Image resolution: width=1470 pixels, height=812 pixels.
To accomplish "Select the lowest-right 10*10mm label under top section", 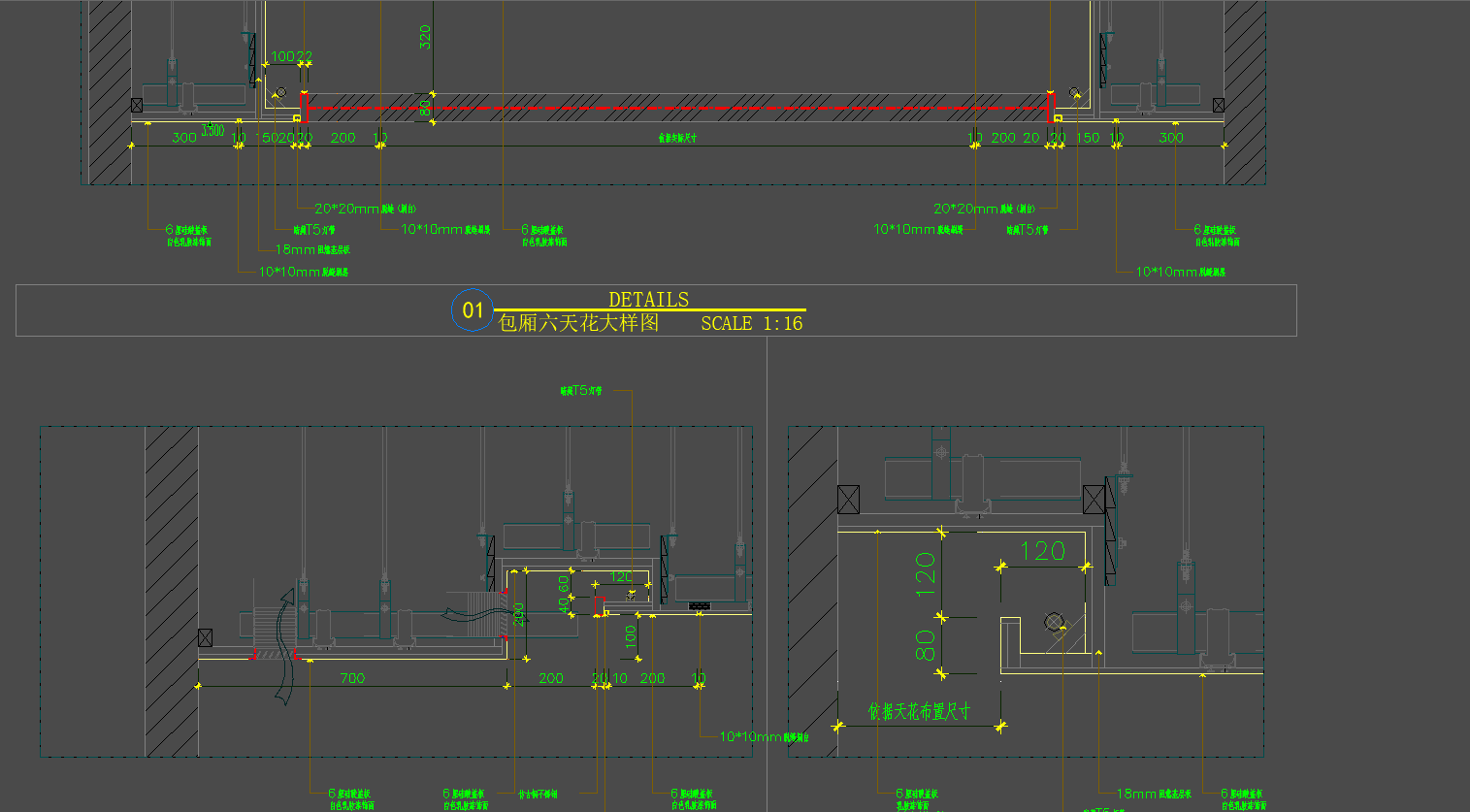I will [x=1180, y=272].
